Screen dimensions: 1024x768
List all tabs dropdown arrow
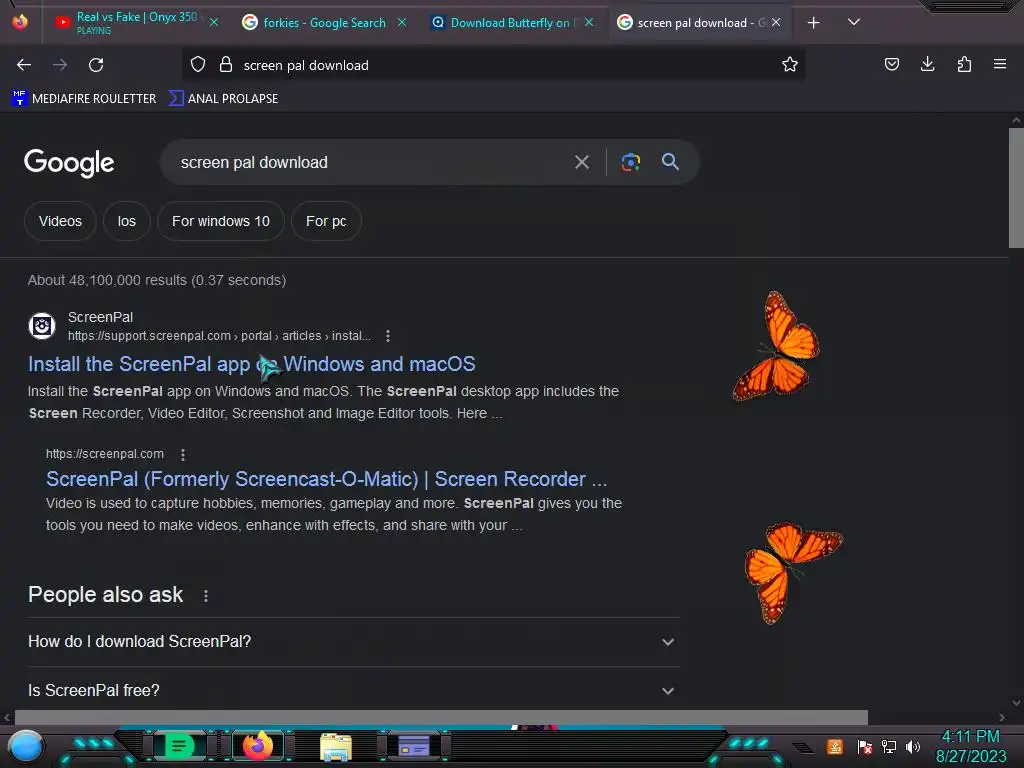point(854,23)
